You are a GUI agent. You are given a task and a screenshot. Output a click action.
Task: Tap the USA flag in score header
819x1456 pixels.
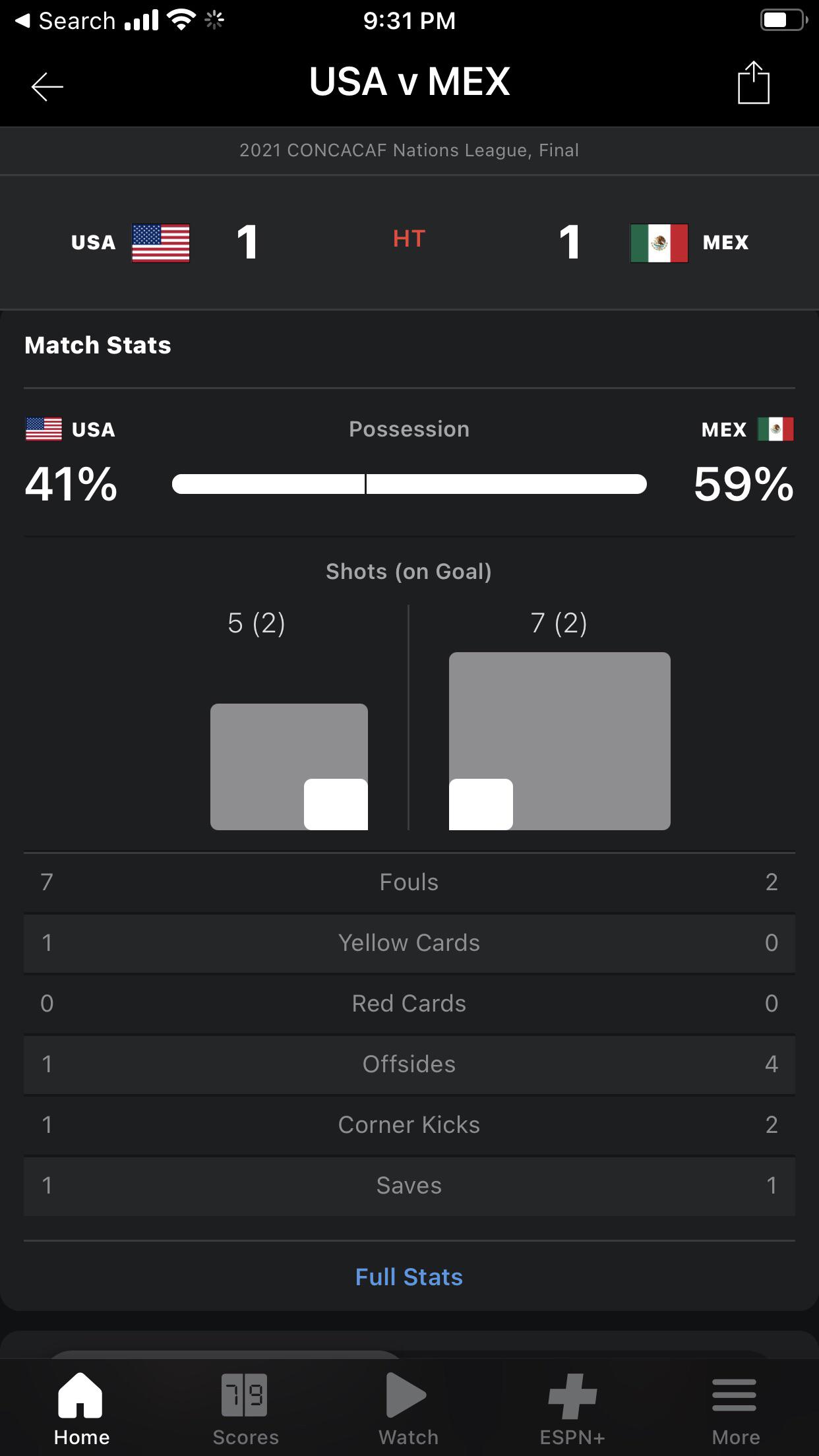pyautogui.click(x=160, y=243)
